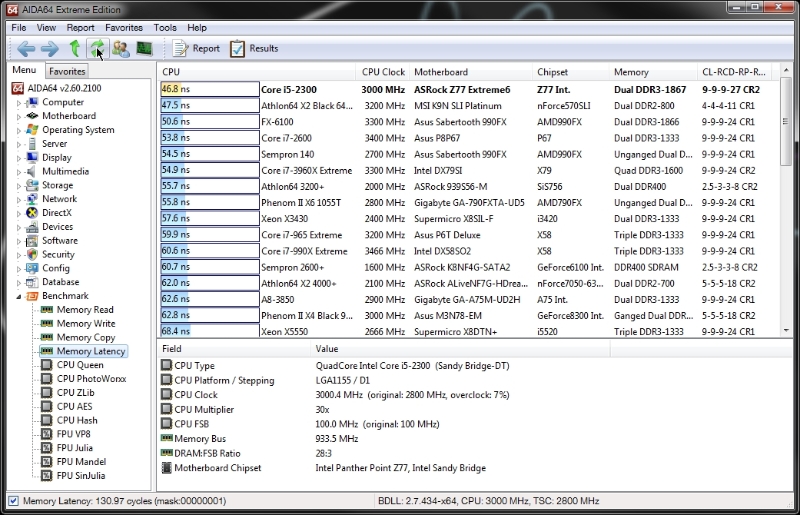Open the Tools menu

pos(165,28)
